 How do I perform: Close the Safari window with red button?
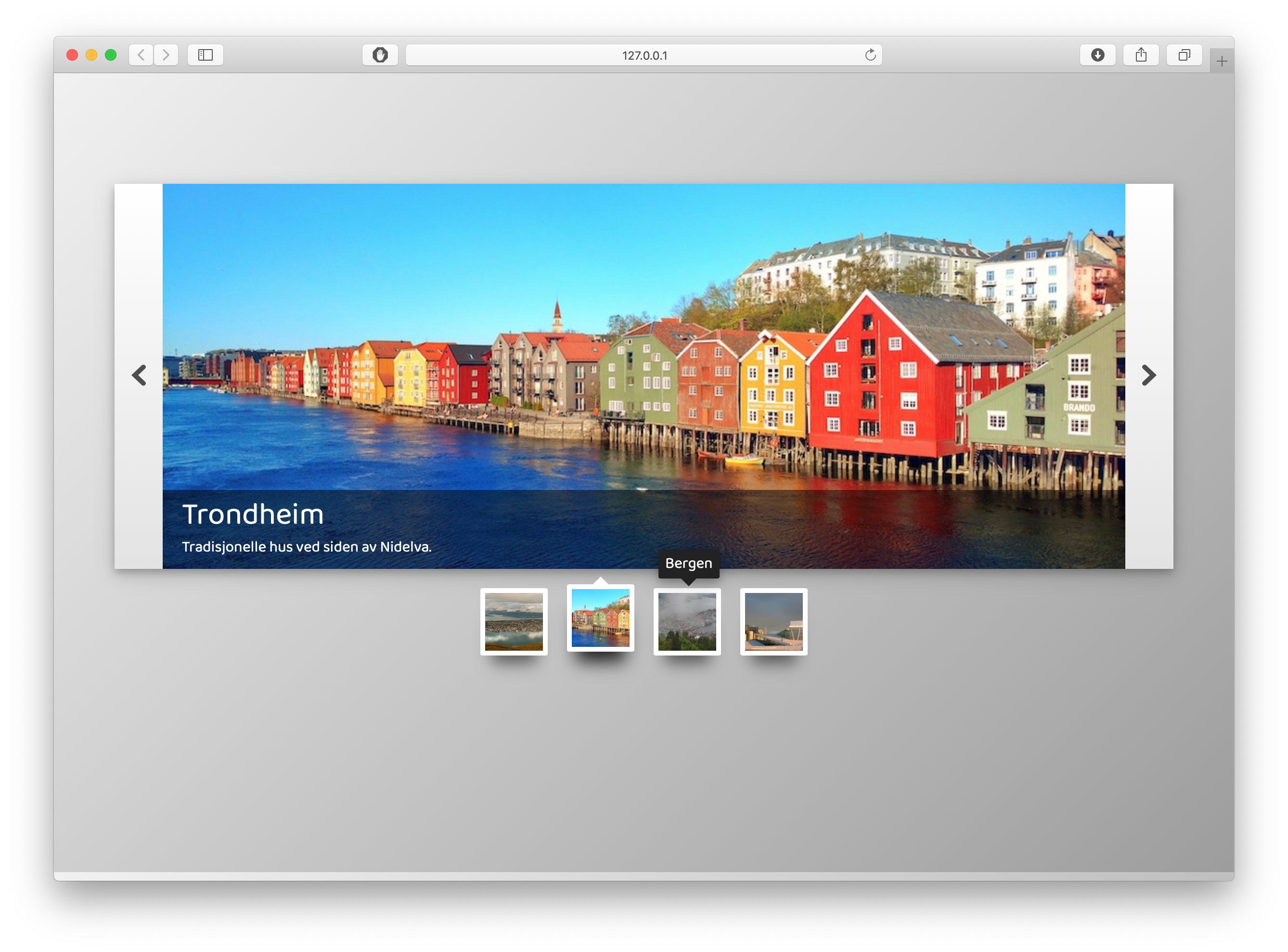pyautogui.click(x=73, y=55)
